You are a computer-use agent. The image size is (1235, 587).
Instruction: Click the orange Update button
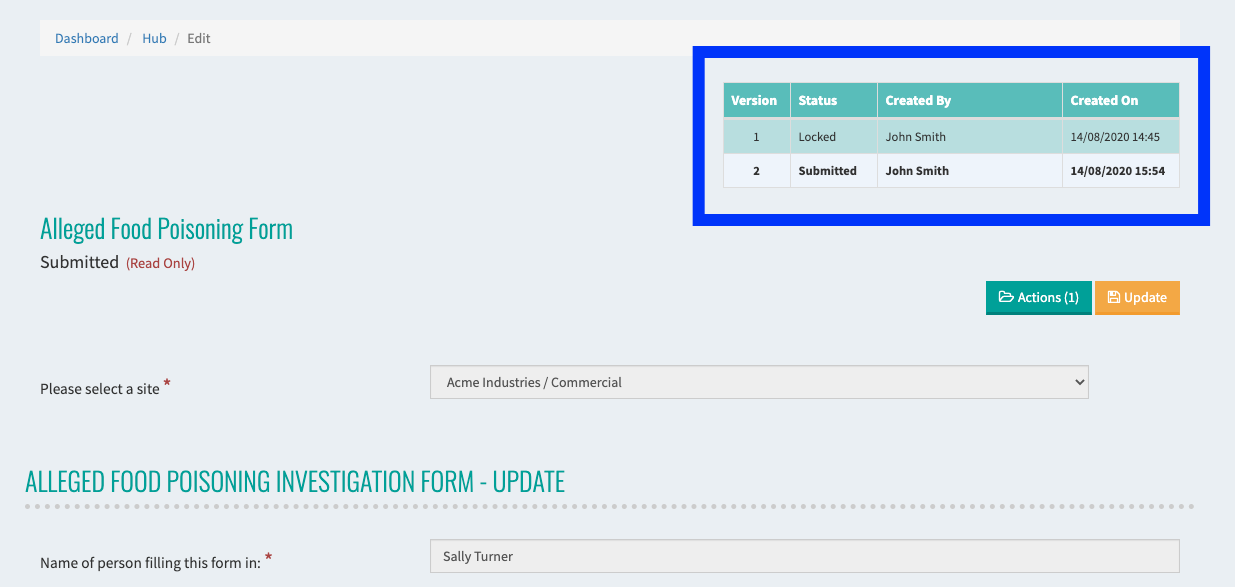[1137, 298]
